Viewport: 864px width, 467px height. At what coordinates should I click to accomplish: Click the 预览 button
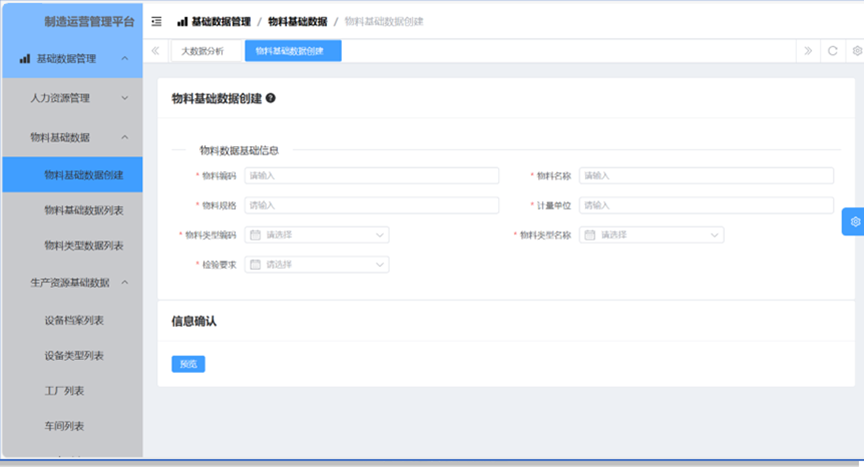pos(188,364)
